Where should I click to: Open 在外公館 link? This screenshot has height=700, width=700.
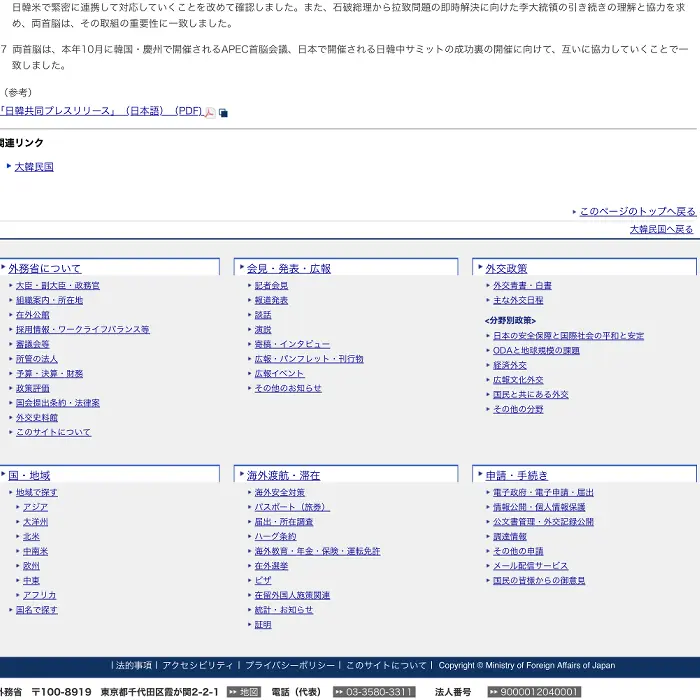pos(33,315)
